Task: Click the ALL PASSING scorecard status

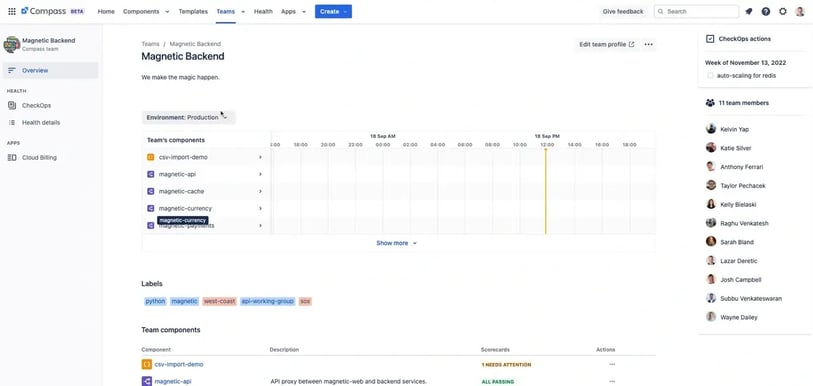Action: [x=498, y=382]
